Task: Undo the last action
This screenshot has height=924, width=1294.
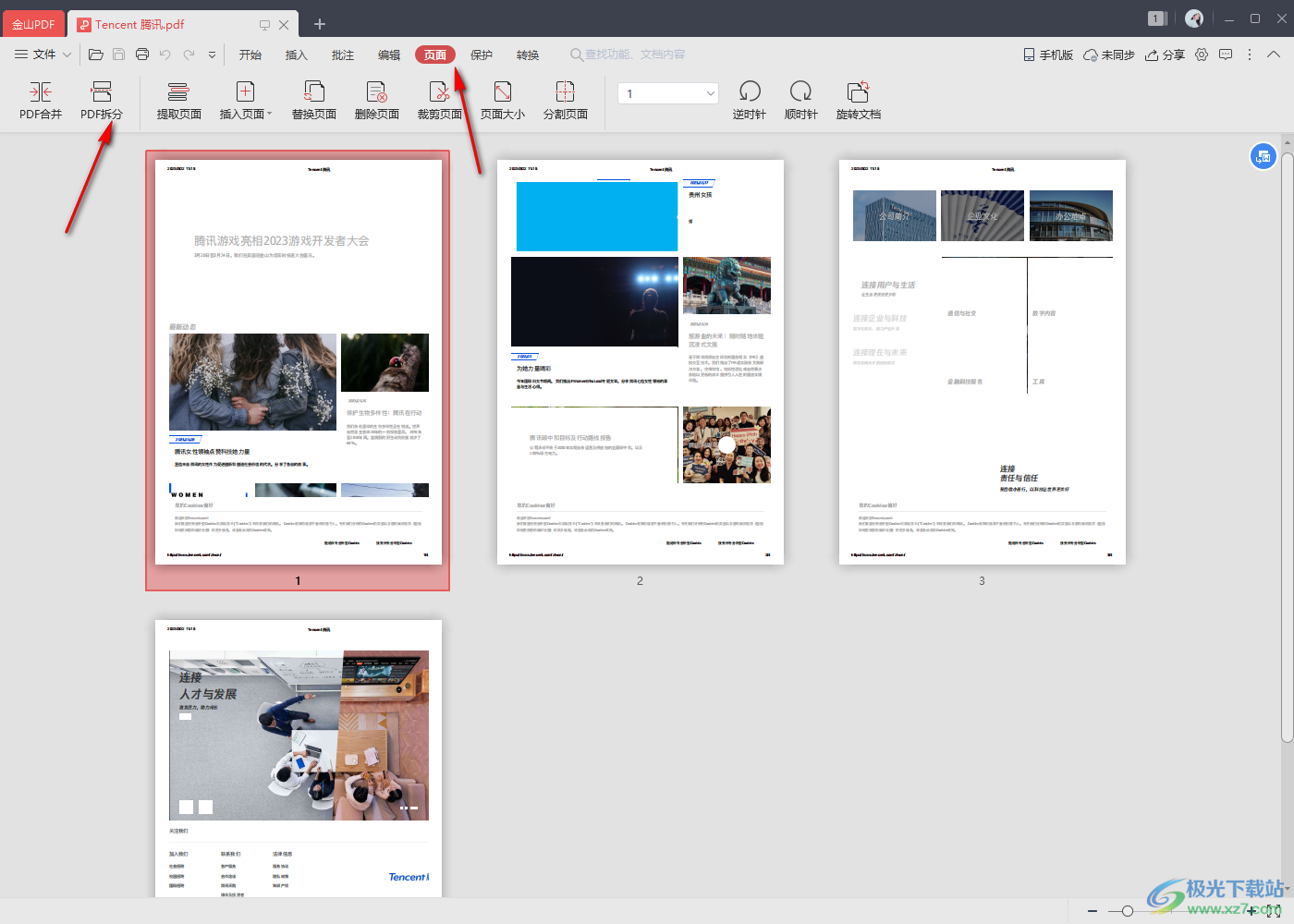Action: tap(165, 55)
